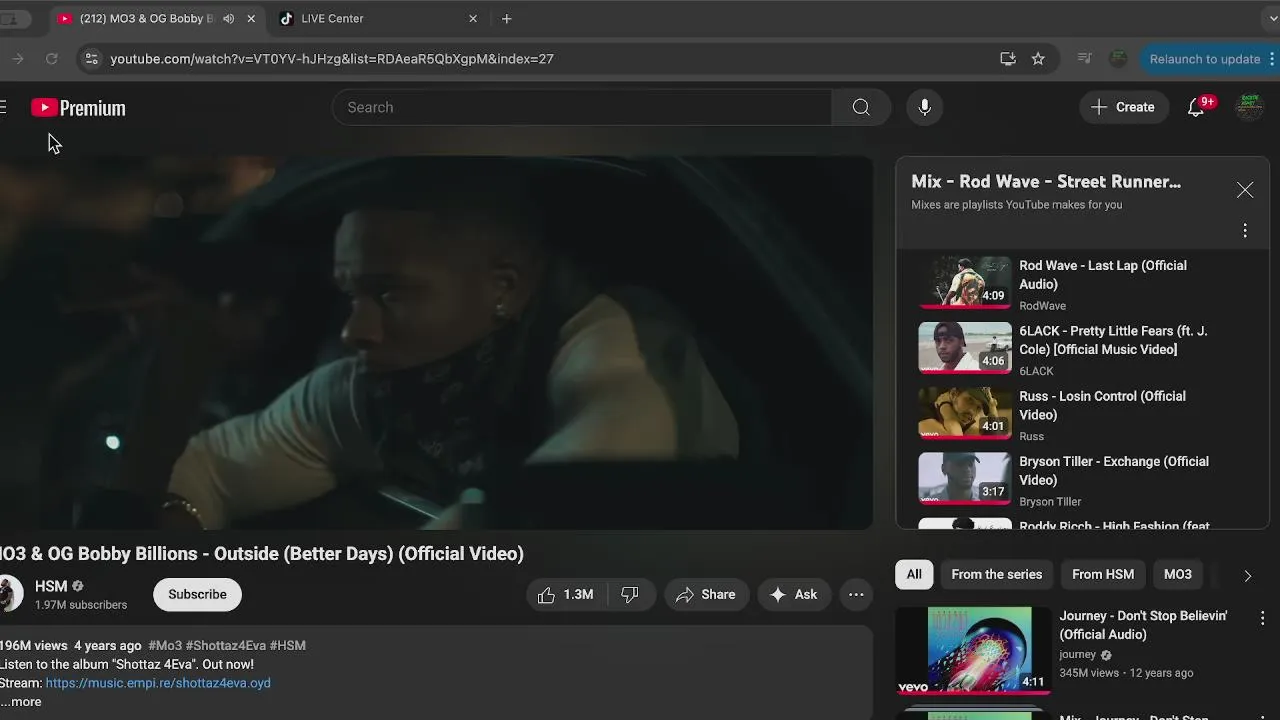The width and height of the screenshot is (1280, 720).
Task: Click Rod Wave Last Lap title text
Action: [x=1103, y=275]
